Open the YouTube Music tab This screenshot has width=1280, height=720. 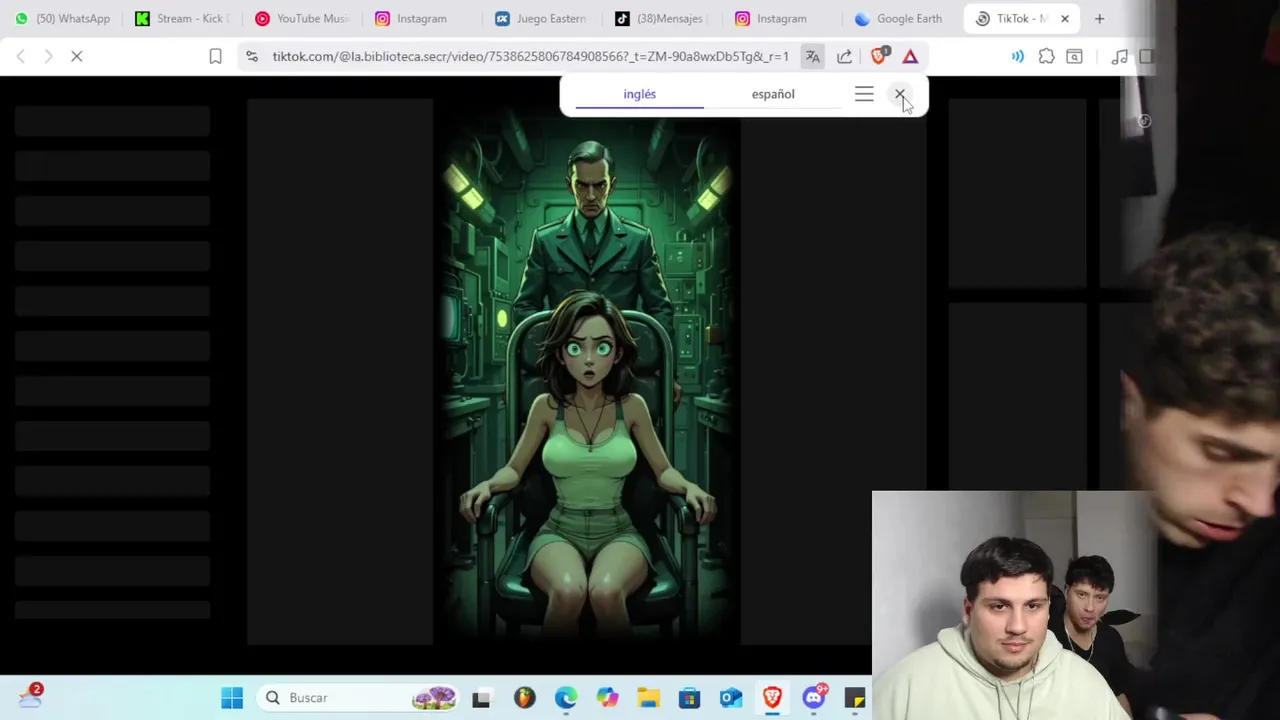tap(302, 18)
